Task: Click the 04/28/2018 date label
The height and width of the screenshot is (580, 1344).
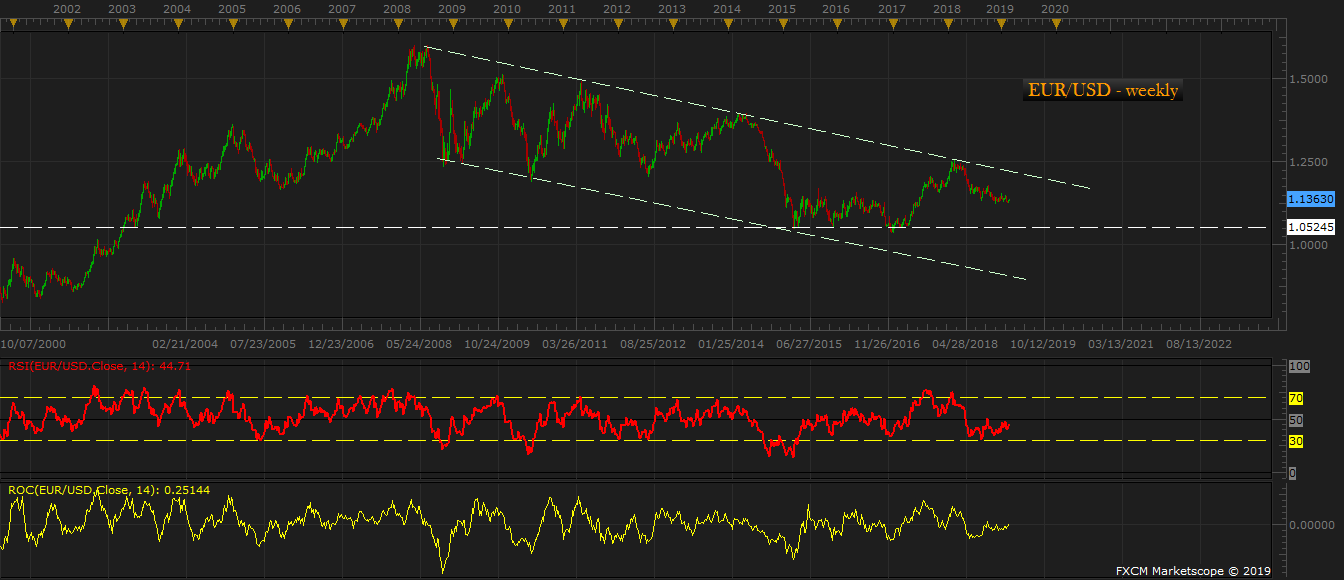Action: click(965, 343)
